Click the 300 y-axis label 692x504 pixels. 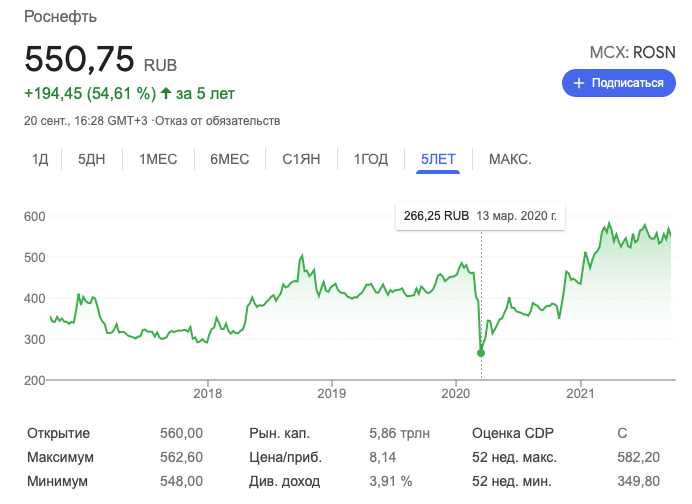34,340
